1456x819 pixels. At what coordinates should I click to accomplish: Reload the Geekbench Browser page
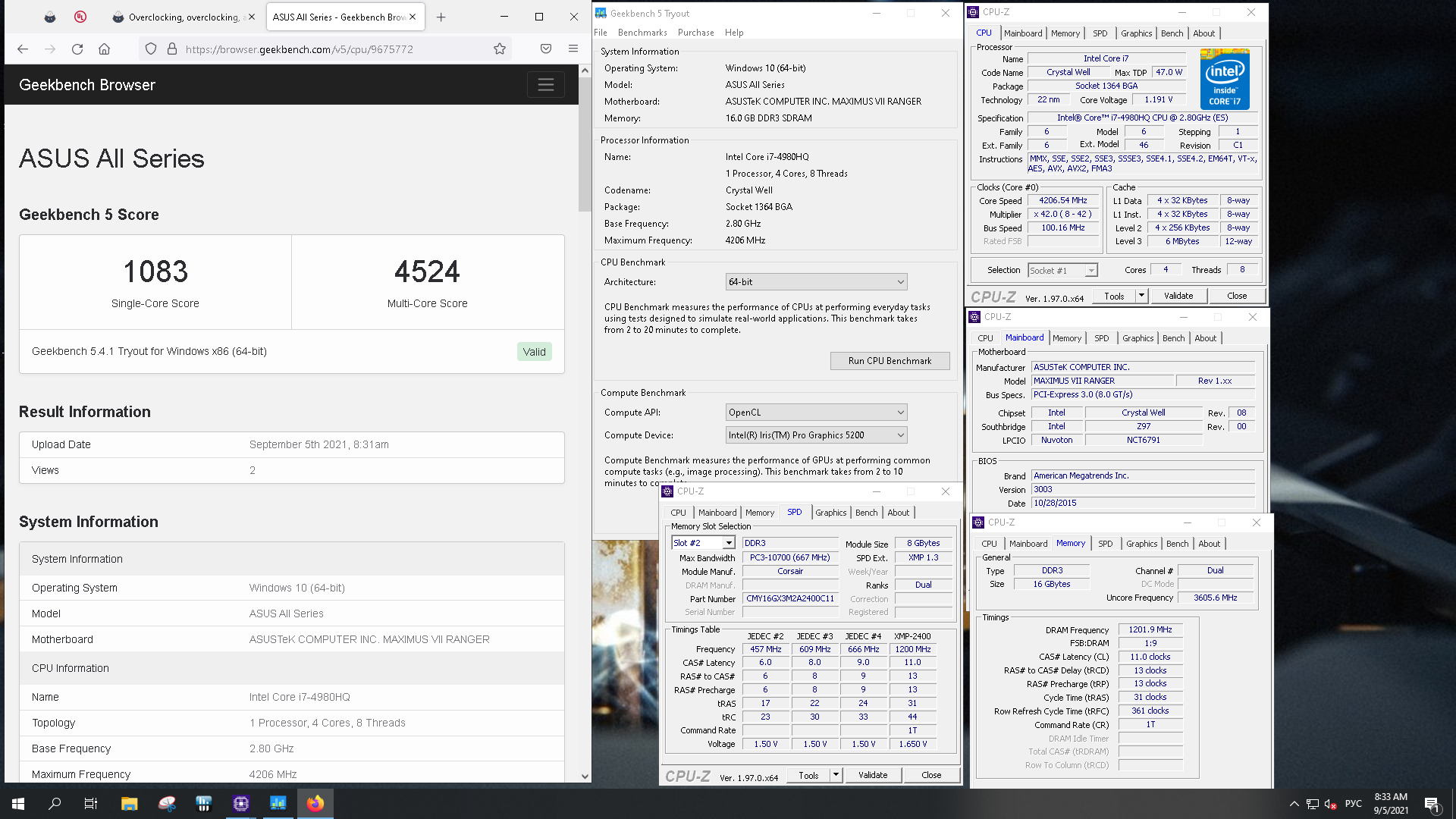pyautogui.click(x=77, y=49)
